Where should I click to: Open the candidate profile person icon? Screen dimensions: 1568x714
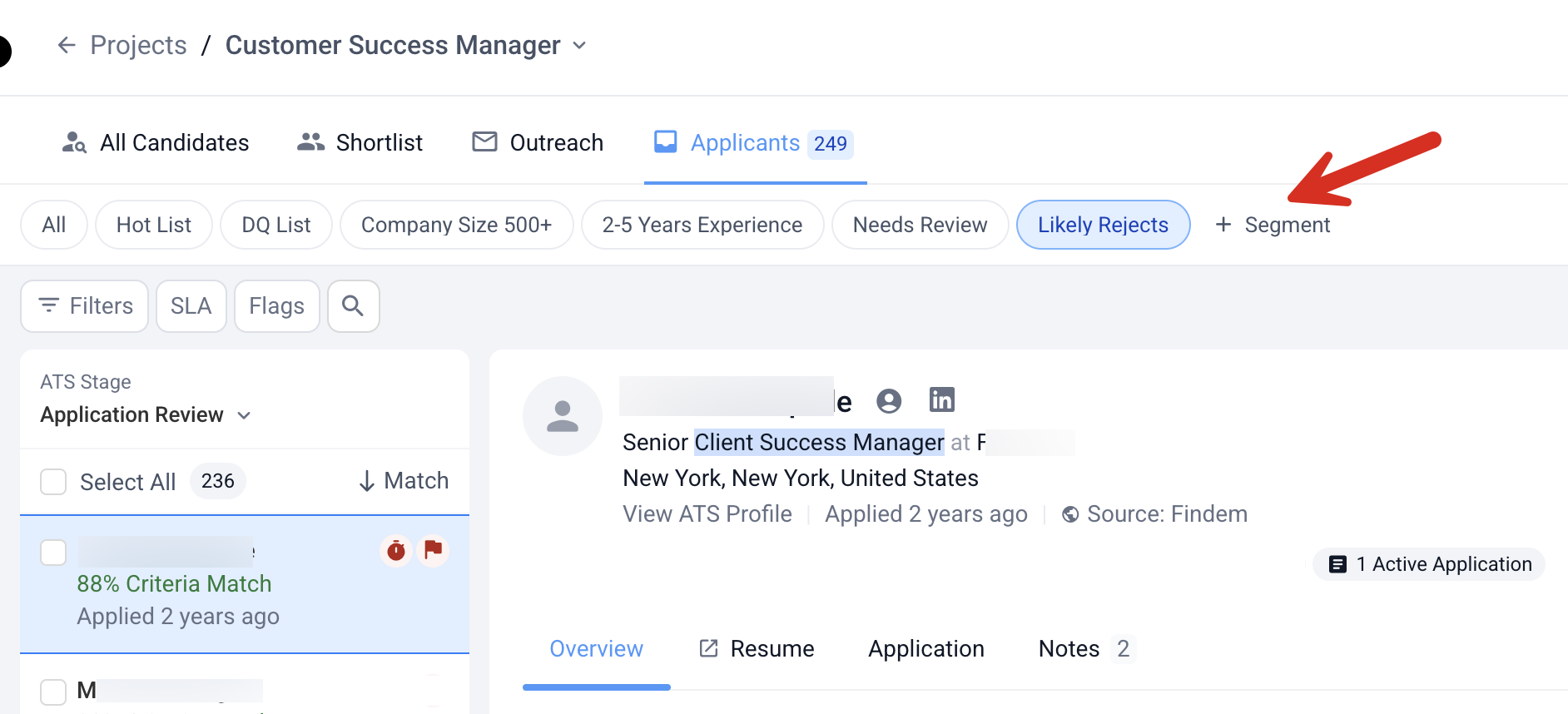coord(889,401)
